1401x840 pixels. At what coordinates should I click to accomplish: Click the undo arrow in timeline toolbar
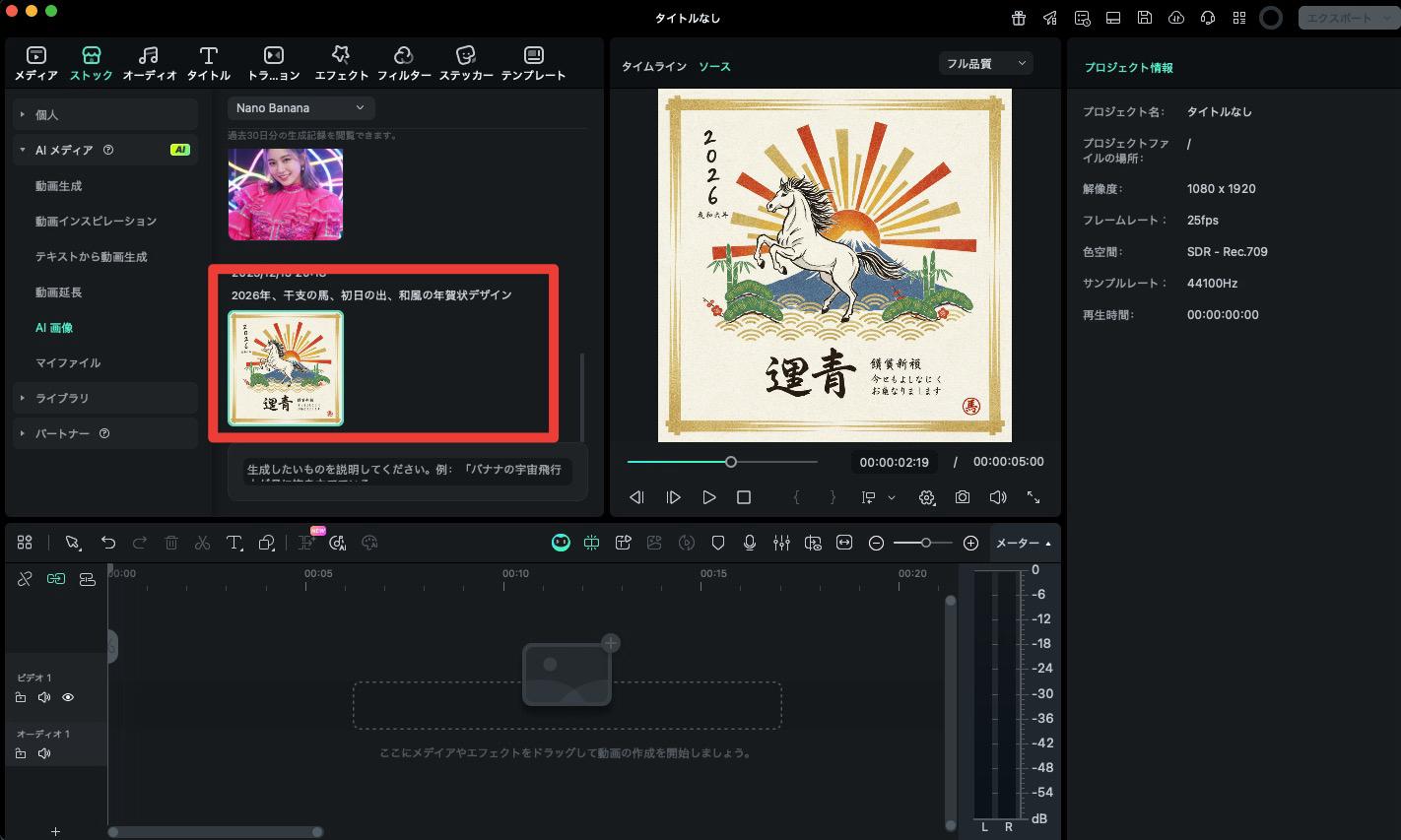pos(108,543)
